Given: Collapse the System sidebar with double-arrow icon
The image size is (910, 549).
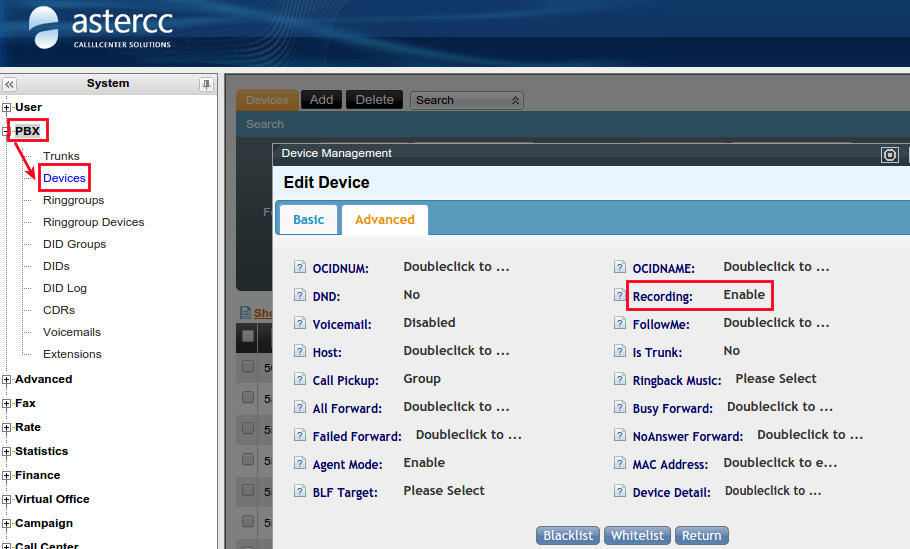Looking at the screenshot, I should point(10,85).
